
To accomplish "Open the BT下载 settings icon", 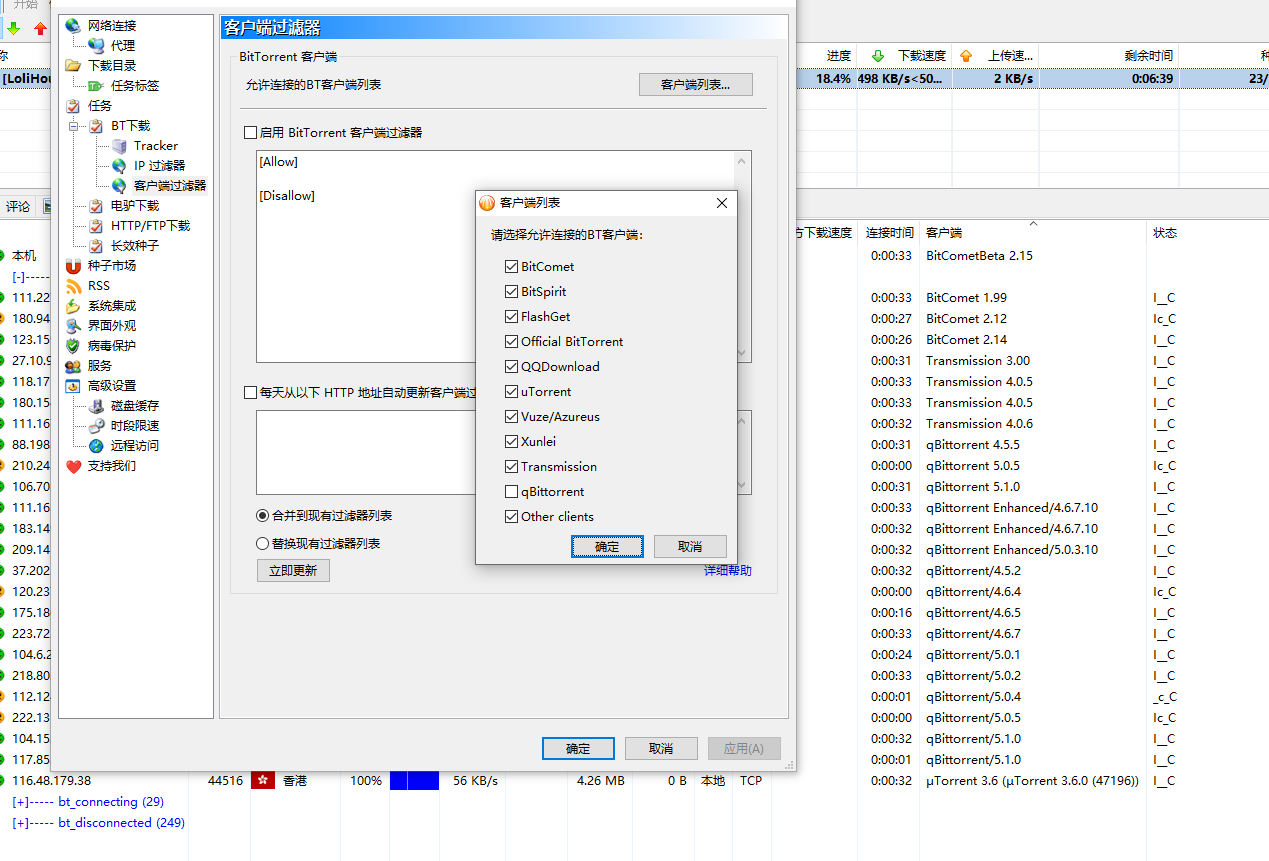I will tap(96, 125).
